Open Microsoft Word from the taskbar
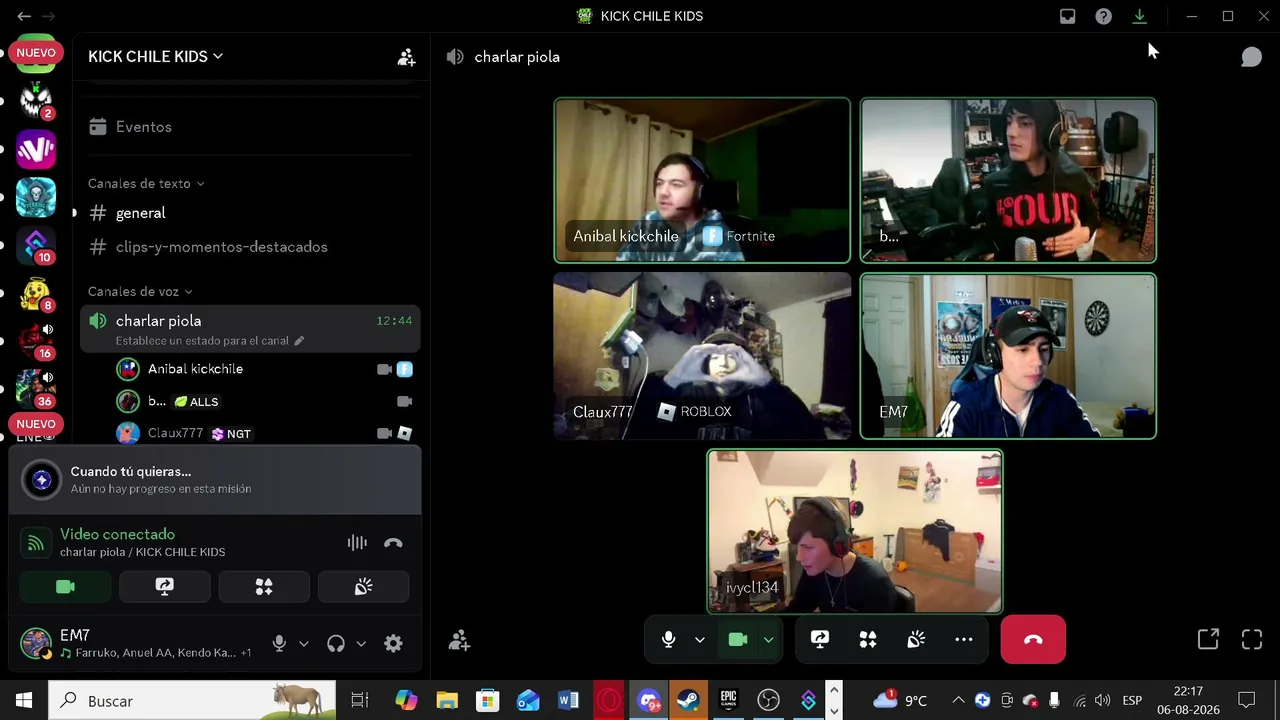Screen dimensions: 1280x720 coord(568,701)
